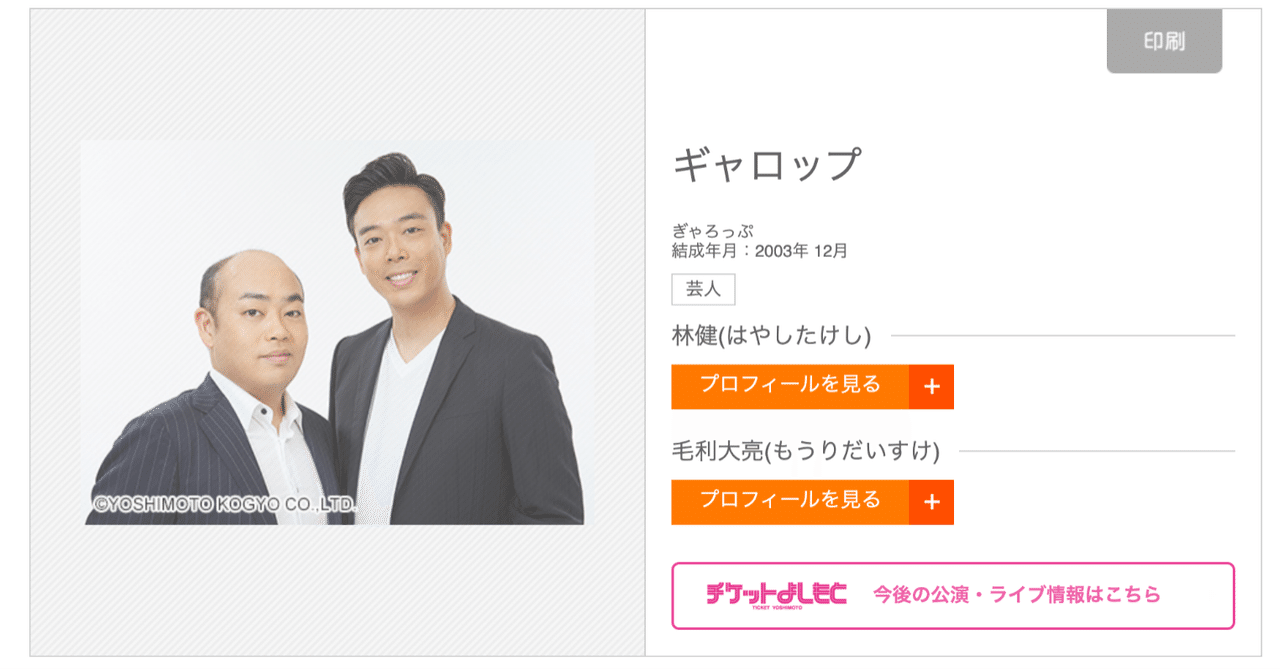1280x671 pixels.
Task: Click the ぎゃろっぷ hiragana reading text
Action: [x=713, y=232]
